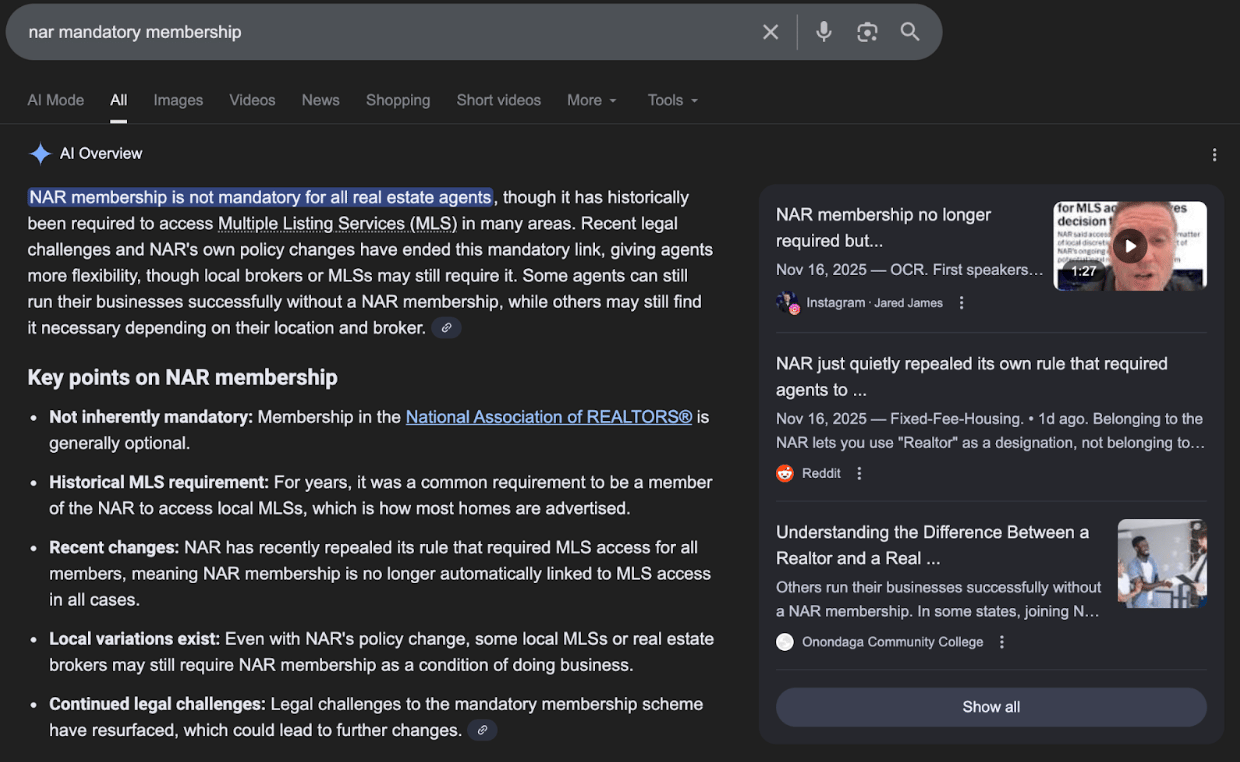Switch to Shopping tab
1240x762 pixels.
tap(398, 100)
